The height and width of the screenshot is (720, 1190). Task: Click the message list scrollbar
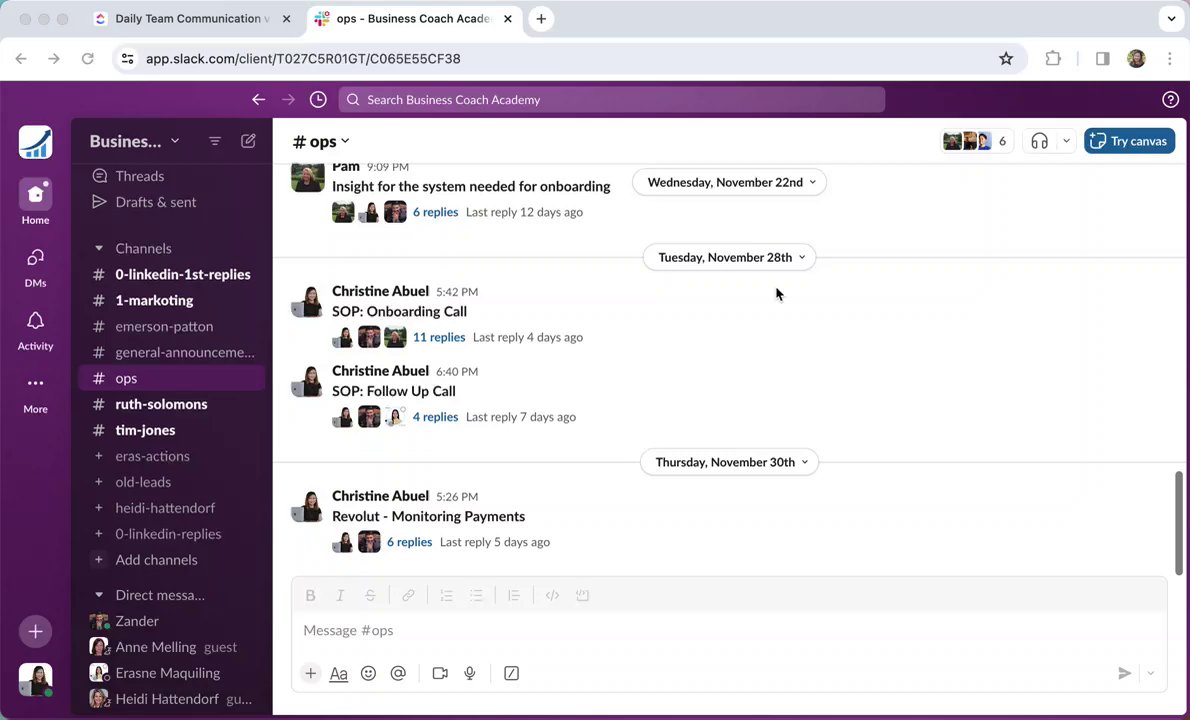point(1179,523)
